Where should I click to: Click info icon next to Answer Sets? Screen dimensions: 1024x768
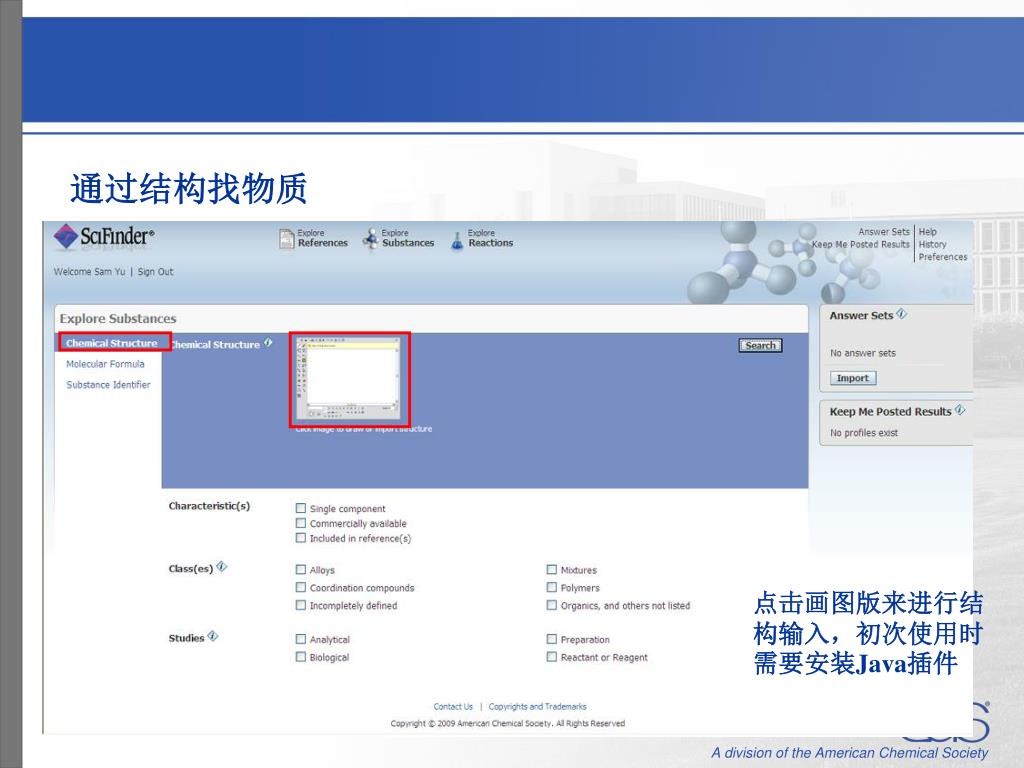[902, 314]
